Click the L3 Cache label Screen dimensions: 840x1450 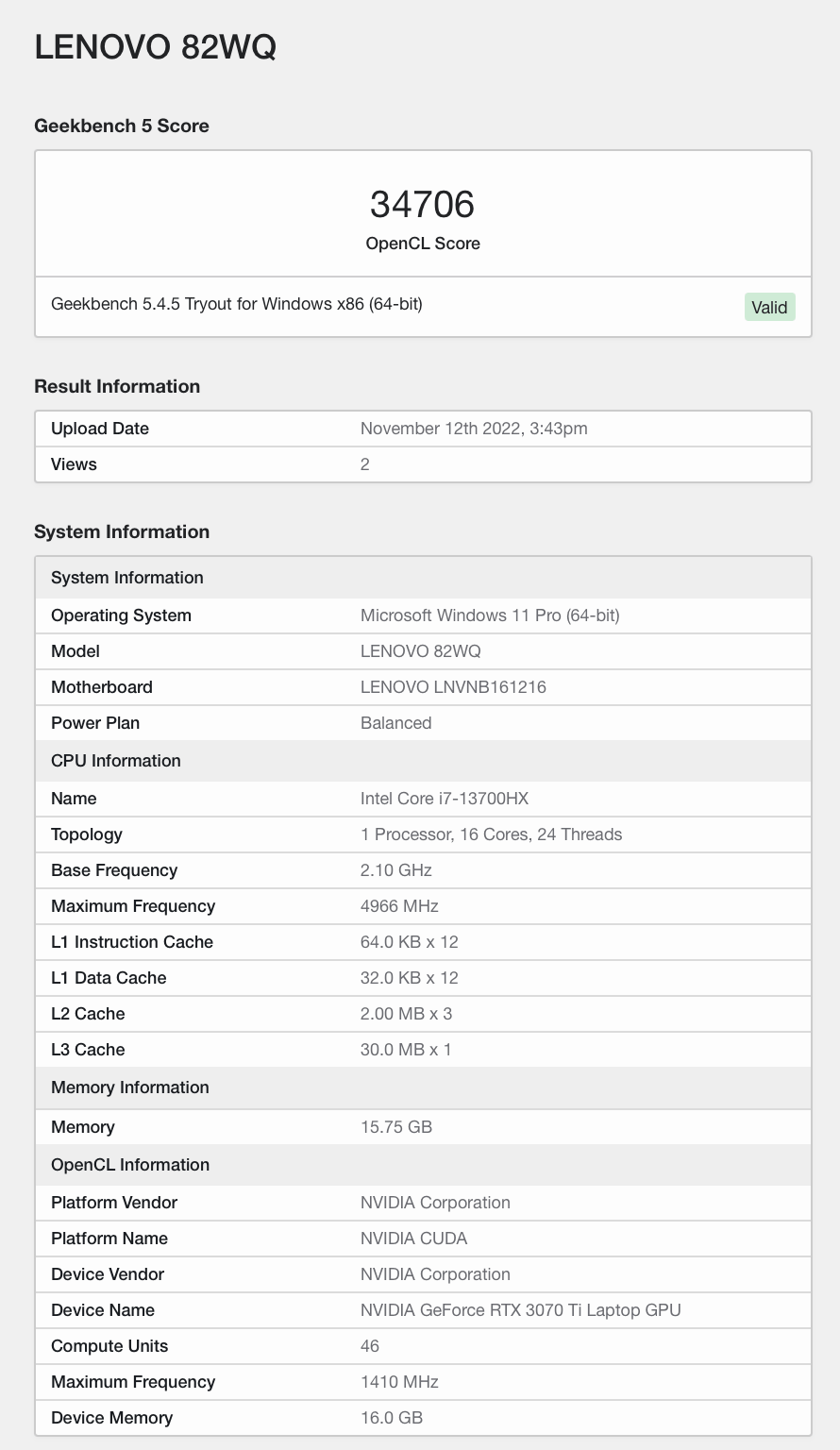tap(88, 1050)
